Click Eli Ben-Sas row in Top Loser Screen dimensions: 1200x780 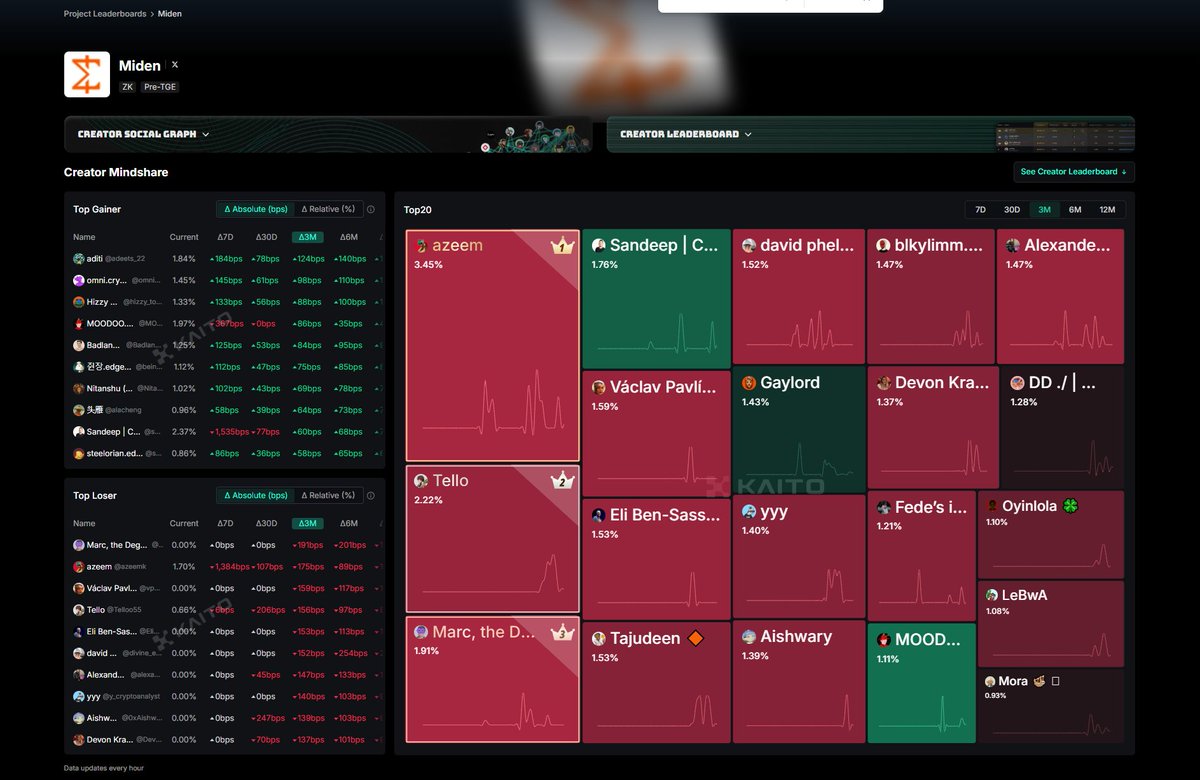(224, 632)
